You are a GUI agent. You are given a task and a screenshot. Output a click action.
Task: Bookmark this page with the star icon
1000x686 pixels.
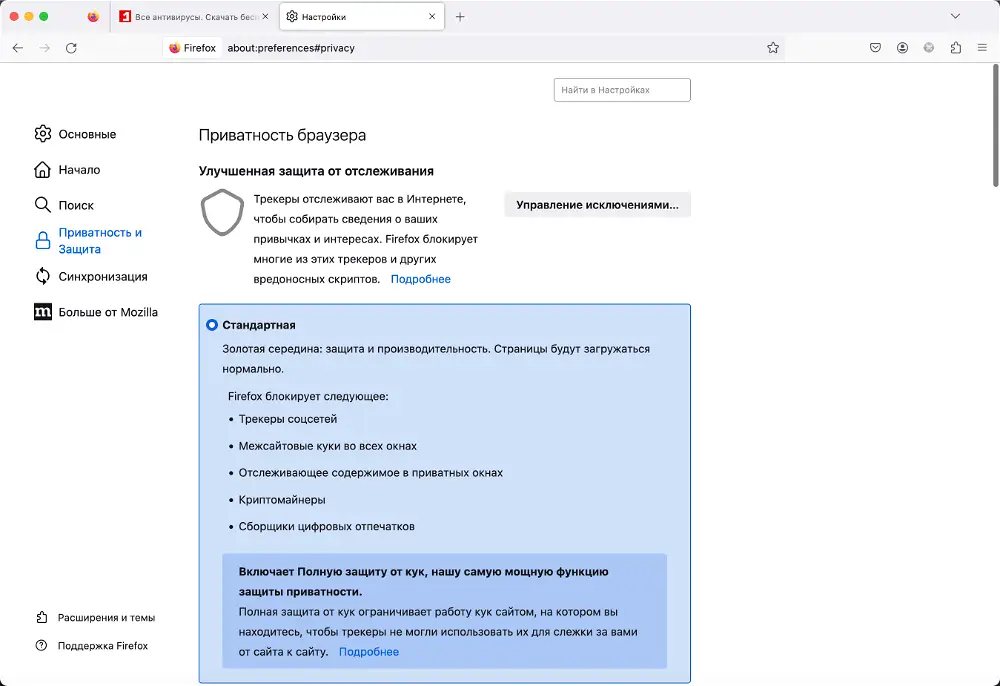click(773, 47)
